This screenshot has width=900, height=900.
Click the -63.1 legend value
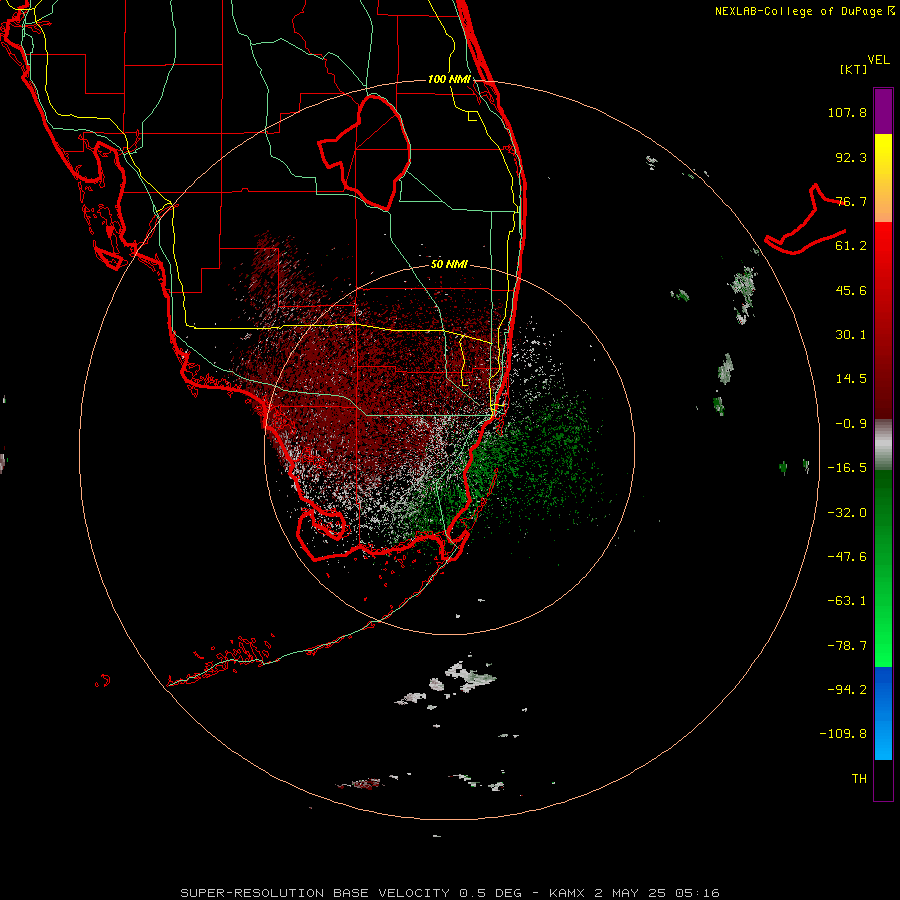847,601
